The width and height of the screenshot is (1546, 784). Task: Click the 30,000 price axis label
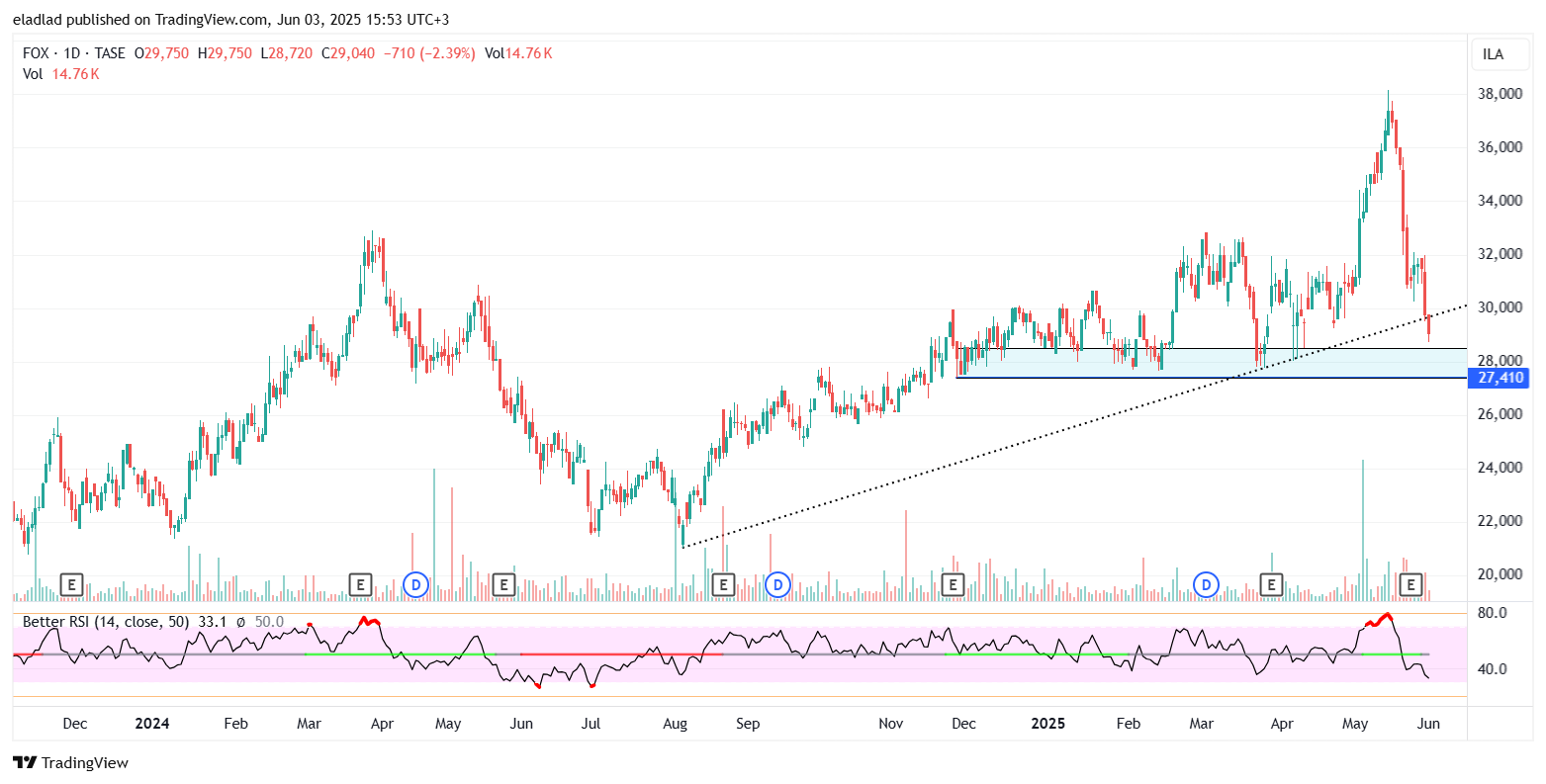1499,307
